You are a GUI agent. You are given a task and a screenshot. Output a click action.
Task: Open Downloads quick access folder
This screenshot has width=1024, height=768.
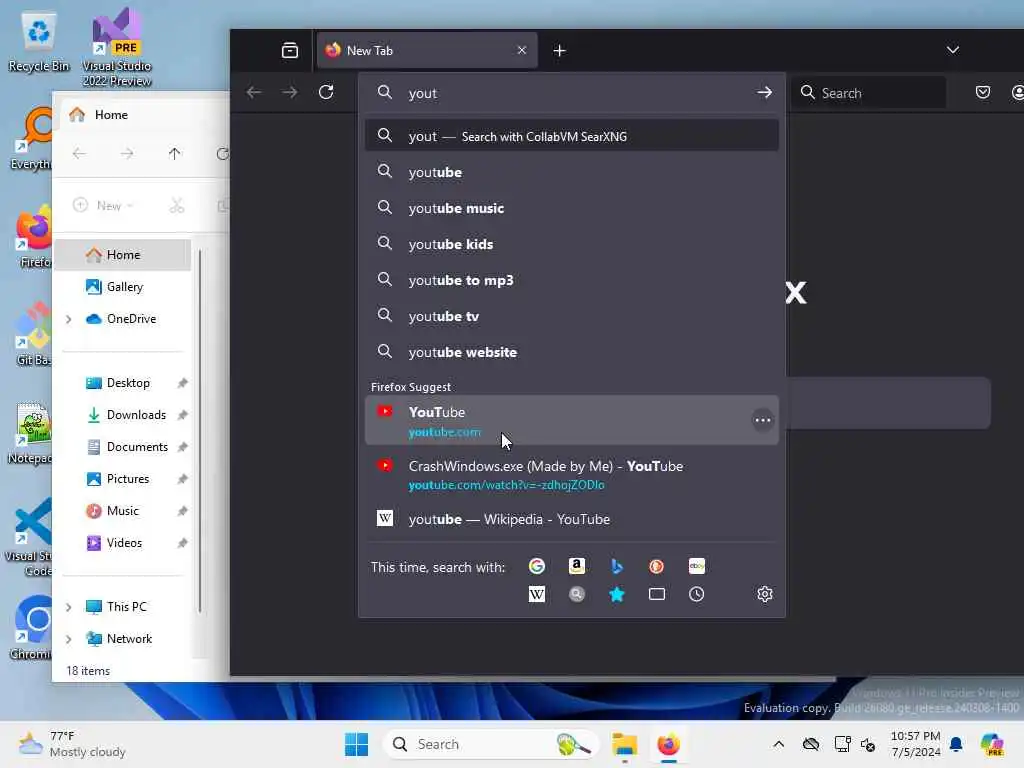click(x=124, y=415)
